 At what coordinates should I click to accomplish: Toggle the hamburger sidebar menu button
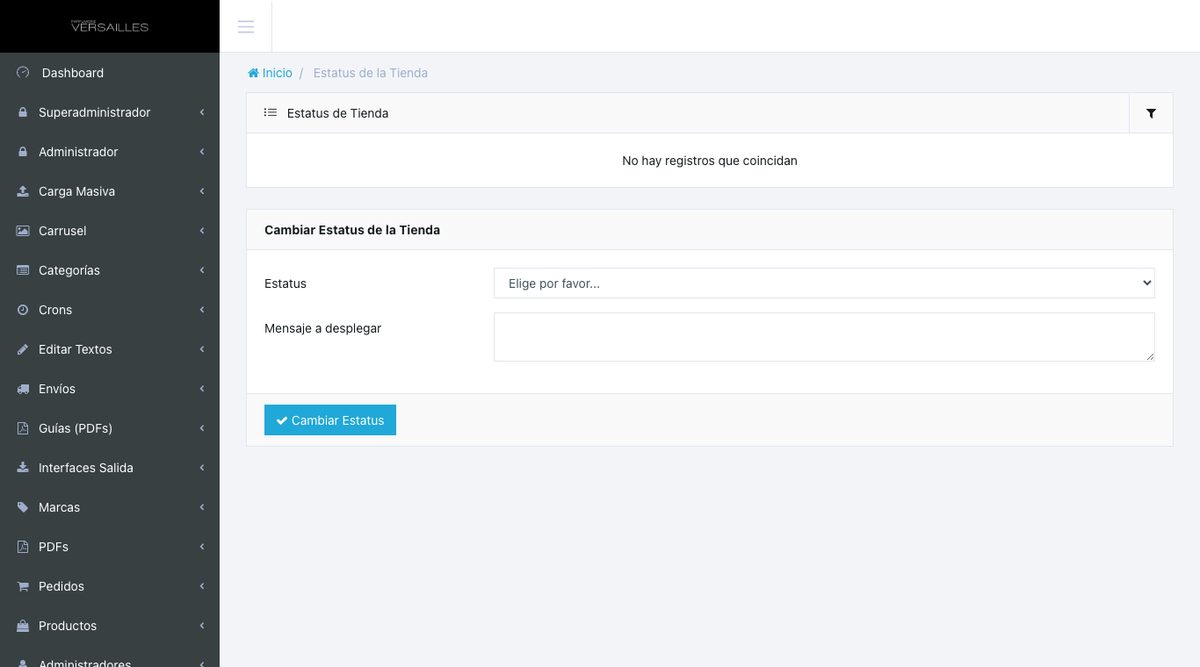pyautogui.click(x=245, y=26)
